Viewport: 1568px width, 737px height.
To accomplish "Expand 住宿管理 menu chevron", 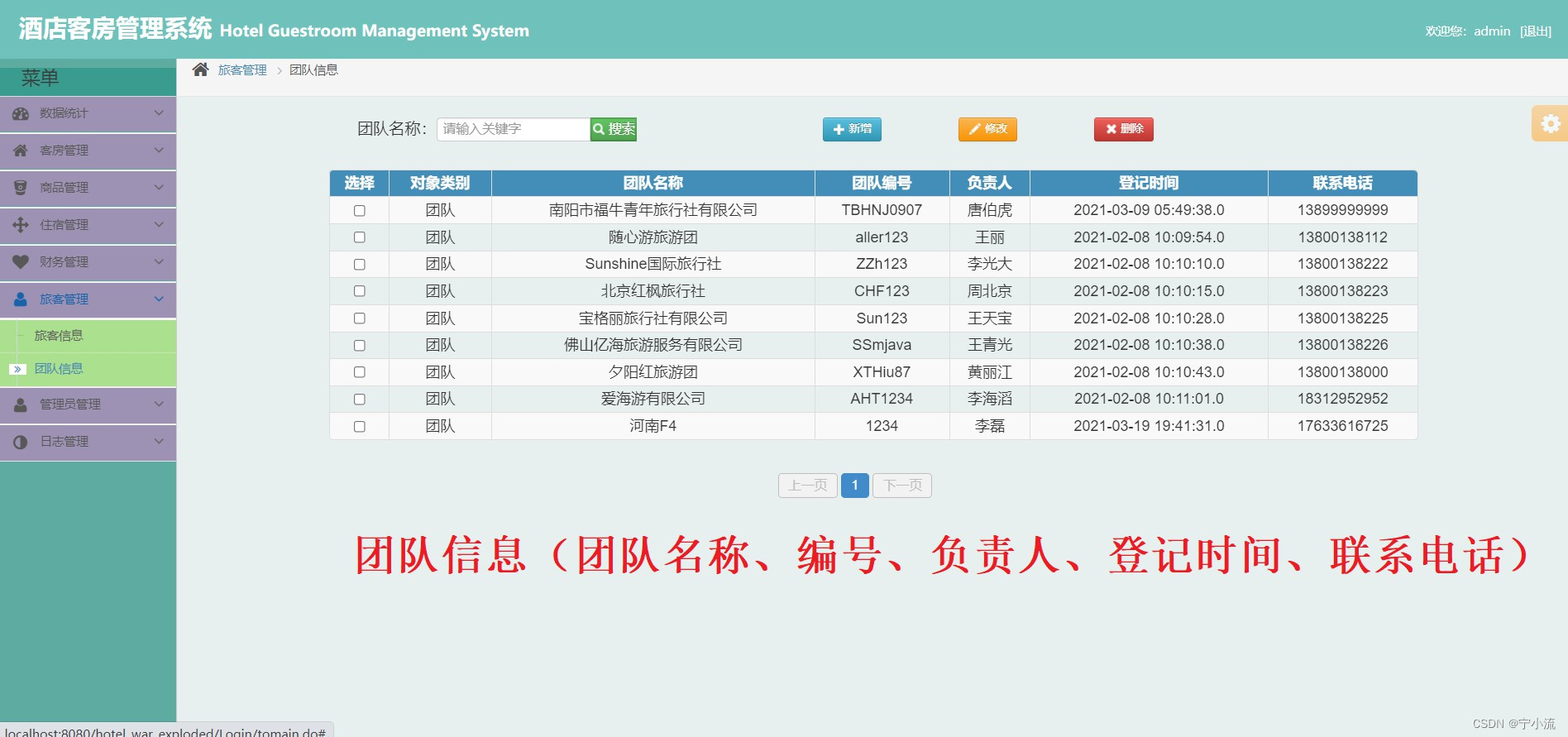I will pos(159,225).
